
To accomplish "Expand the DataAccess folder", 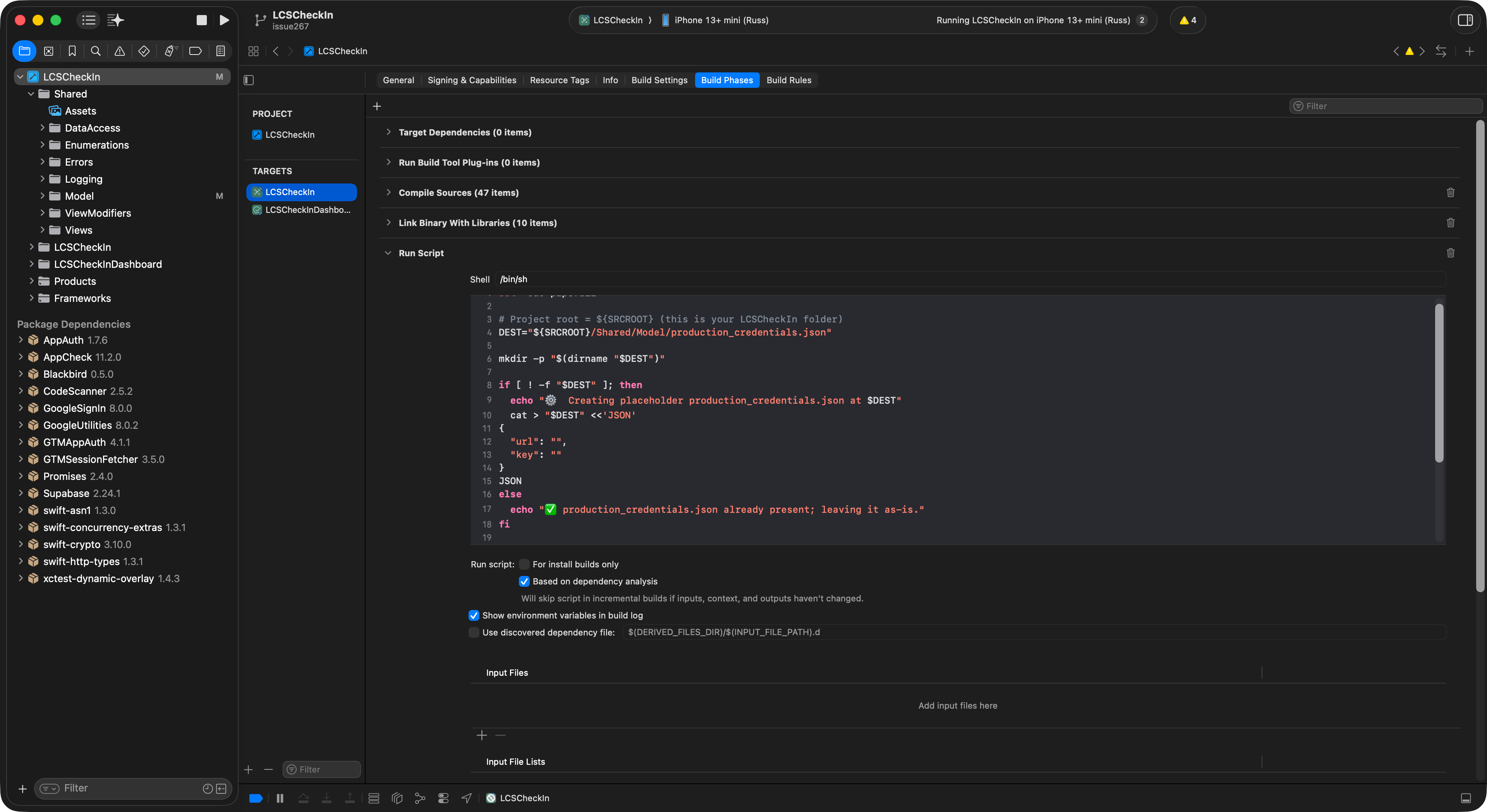I will click(42, 128).
